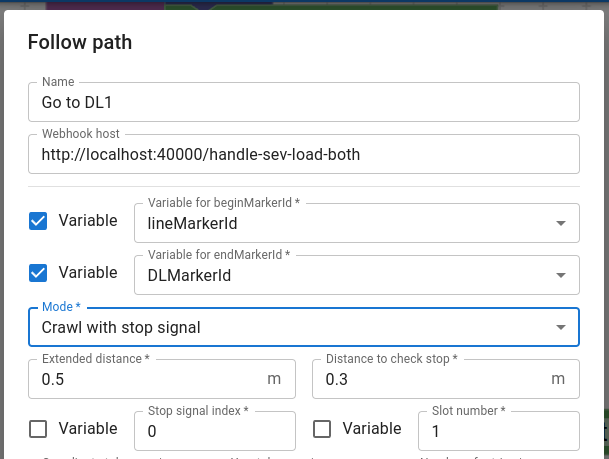Uncheck the Variable checkbox for beginMarkerId
The width and height of the screenshot is (609, 459).
point(38,221)
